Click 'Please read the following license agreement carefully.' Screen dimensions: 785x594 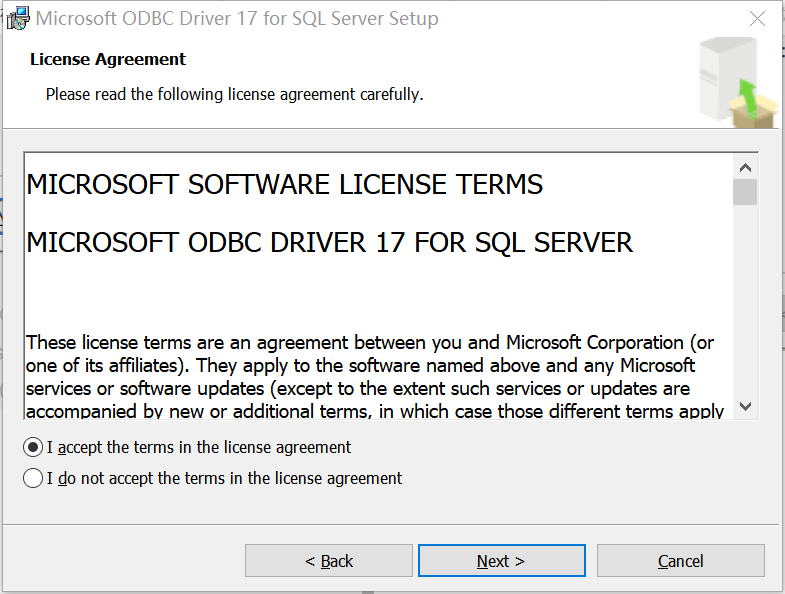[234, 94]
